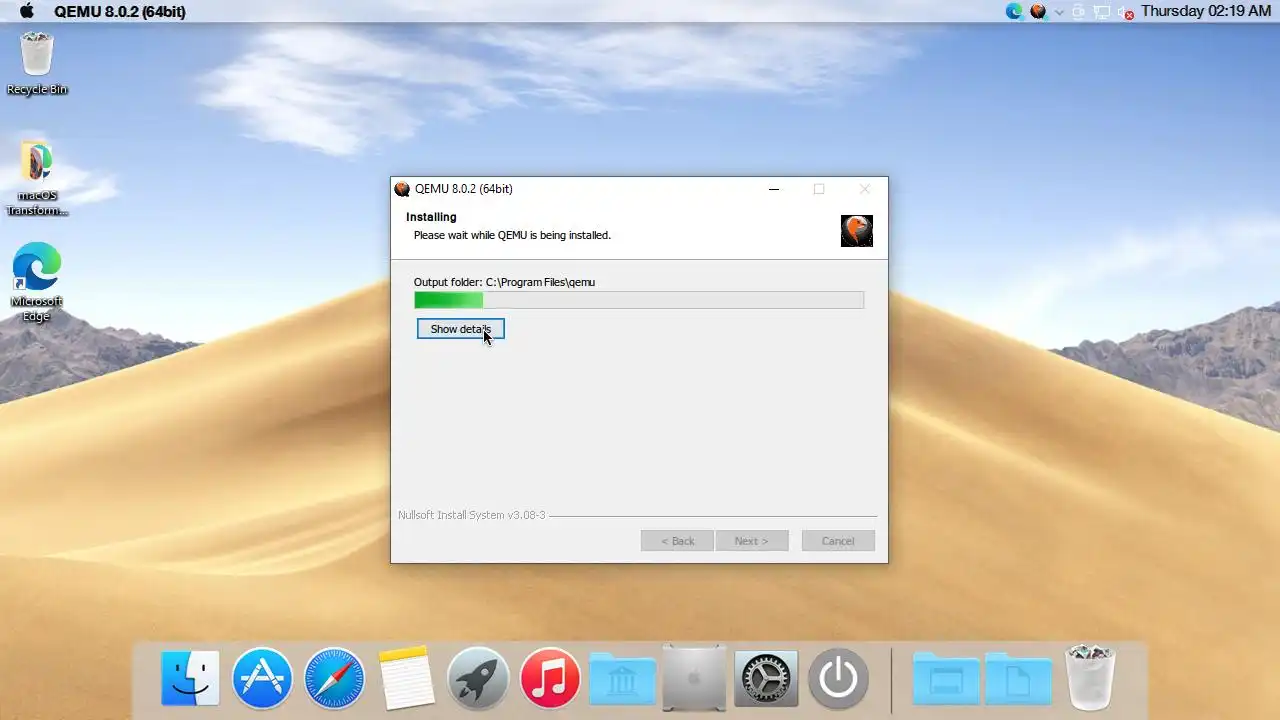1280x720 pixels.
Task: Open Recycle Bin on the desktop
Action: pyautogui.click(x=37, y=64)
